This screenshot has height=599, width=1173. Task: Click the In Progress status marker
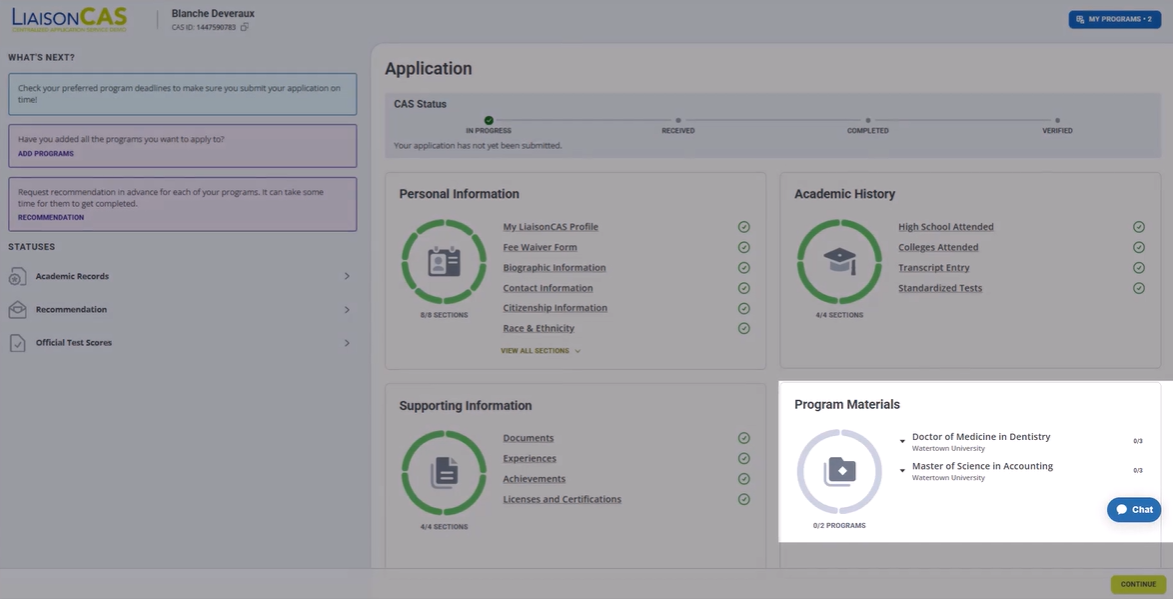point(489,120)
